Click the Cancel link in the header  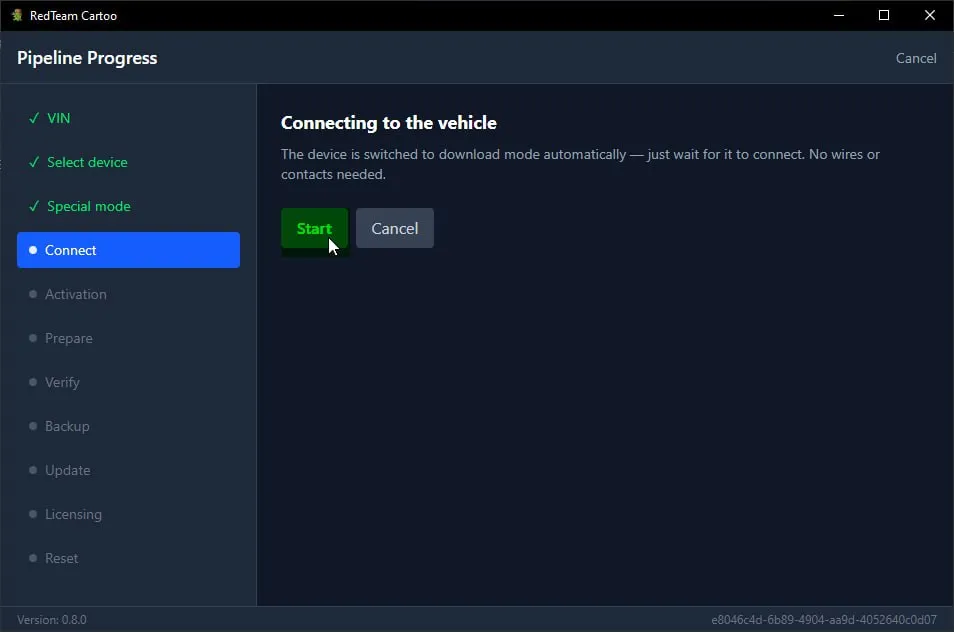[x=916, y=58]
